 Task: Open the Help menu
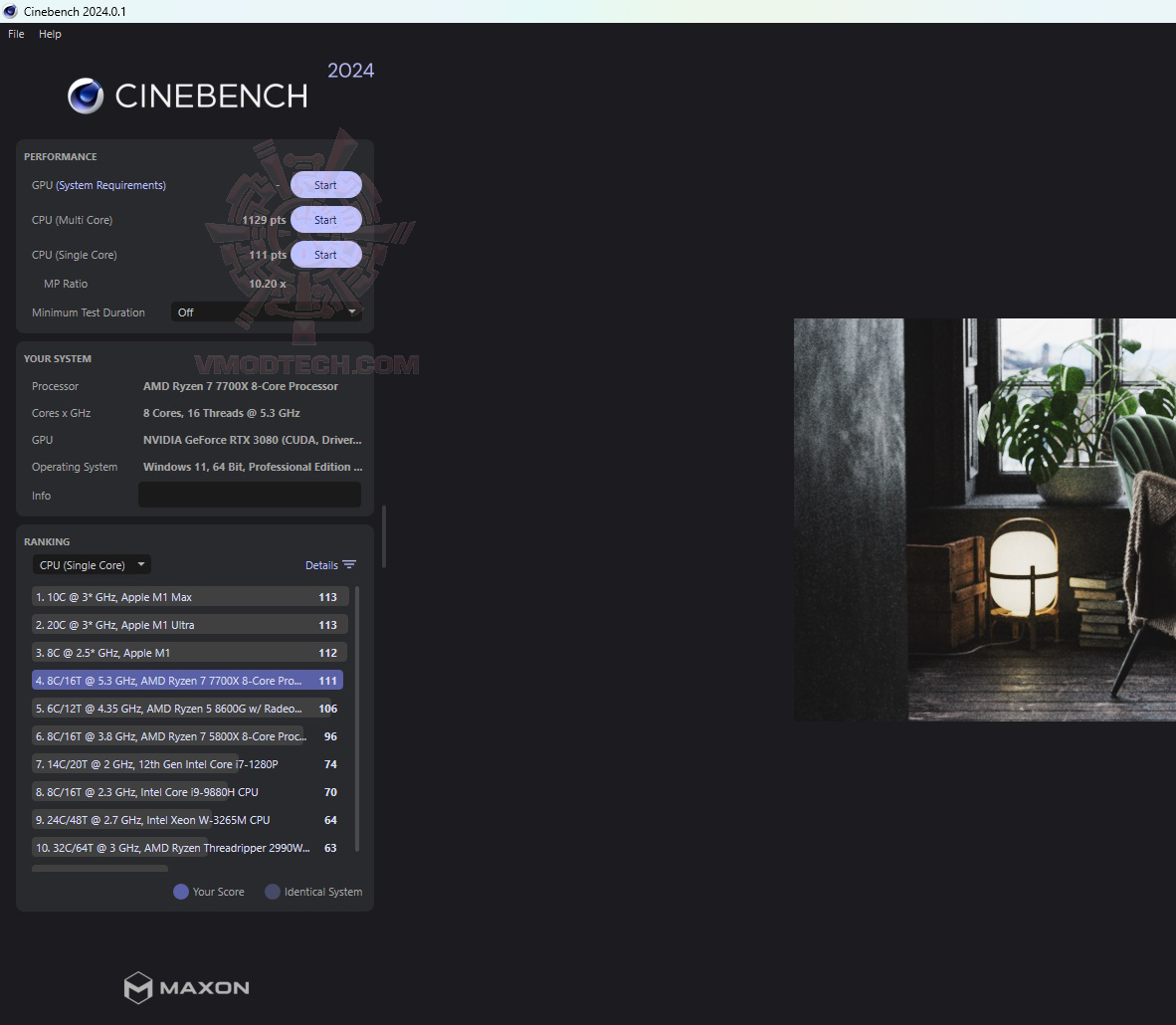[50, 34]
